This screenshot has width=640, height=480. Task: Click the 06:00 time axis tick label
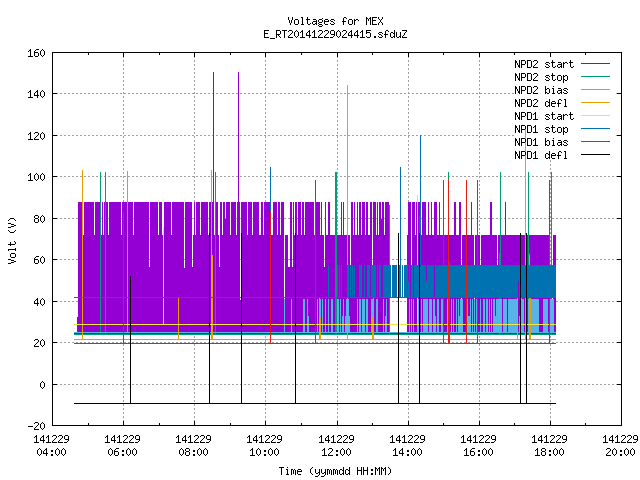tap(122, 452)
